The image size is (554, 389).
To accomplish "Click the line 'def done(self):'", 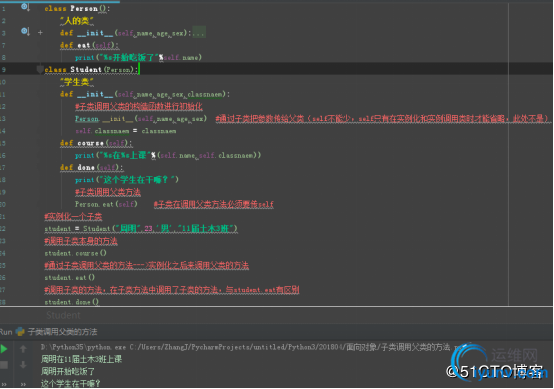I will point(92,167).
